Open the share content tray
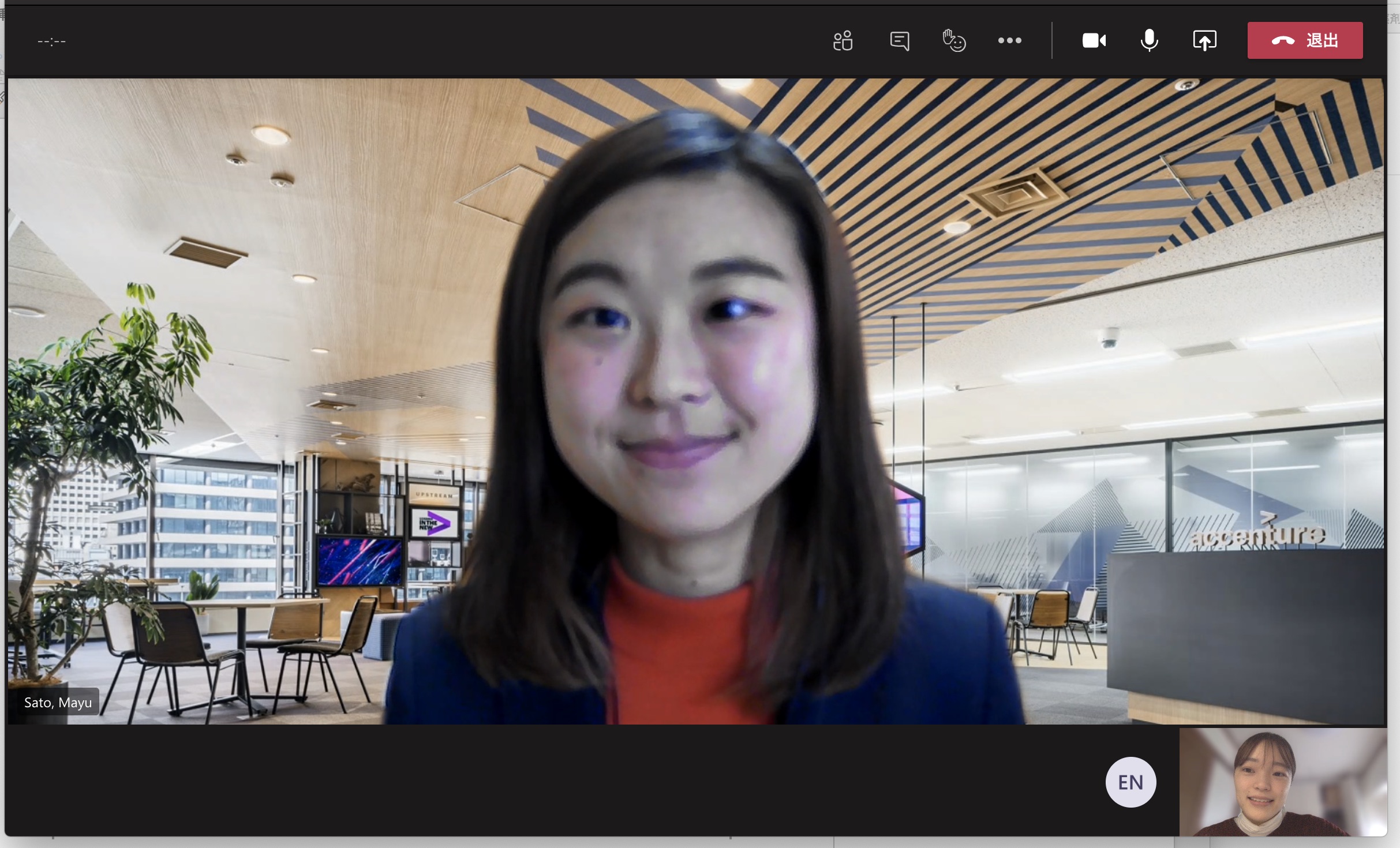The width and height of the screenshot is (1400, 848). click(x=1204, y=40)
